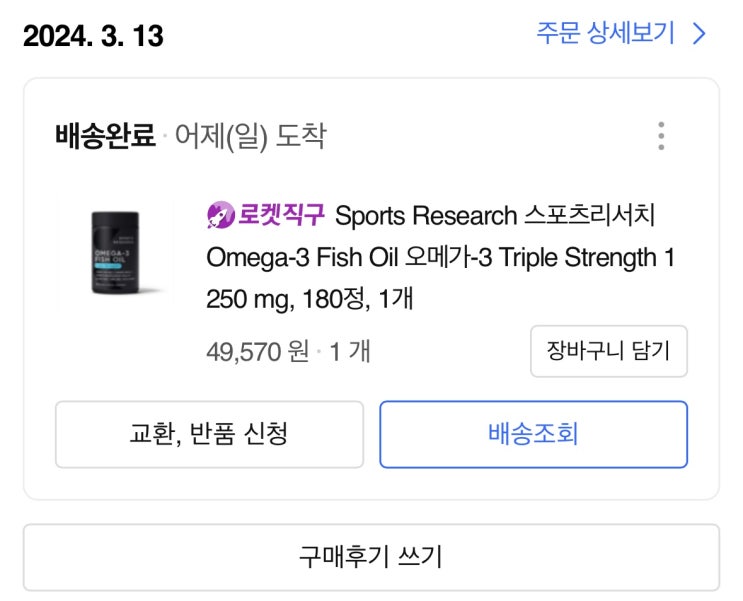Viewport: 743px width, 601px height.
Task: Click the chevron arrow beside 주문 상세보기
Action: point(699,35)
